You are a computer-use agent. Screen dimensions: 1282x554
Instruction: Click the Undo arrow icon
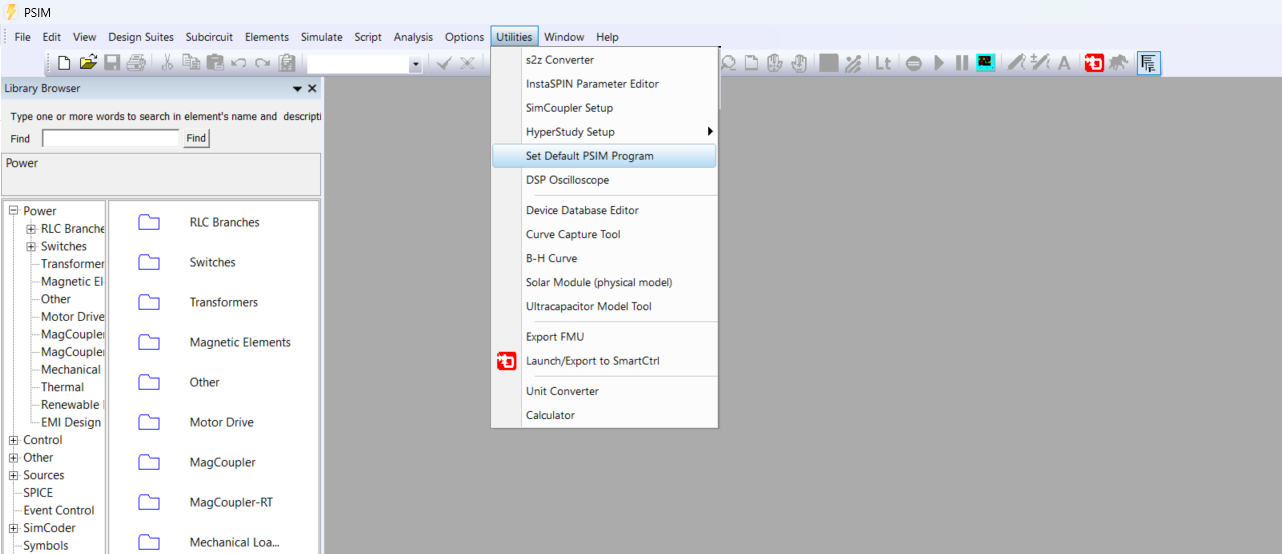(239, 63)
